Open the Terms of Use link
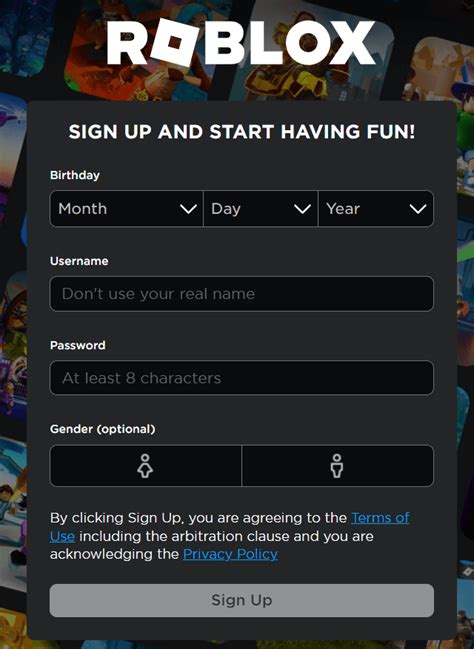 [380, 518]
